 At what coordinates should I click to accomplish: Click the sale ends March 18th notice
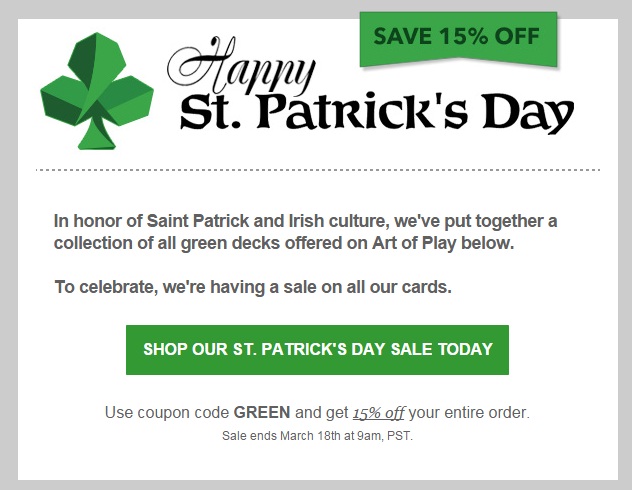coord(317,436)
